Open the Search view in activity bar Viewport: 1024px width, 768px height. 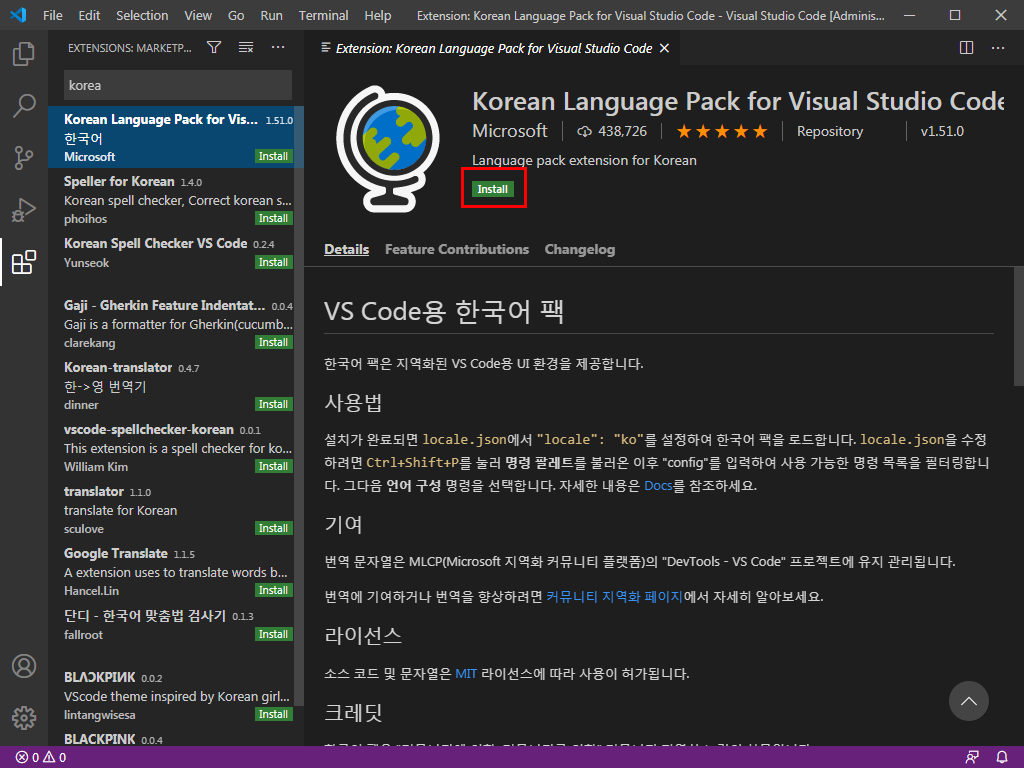(24, 105)
